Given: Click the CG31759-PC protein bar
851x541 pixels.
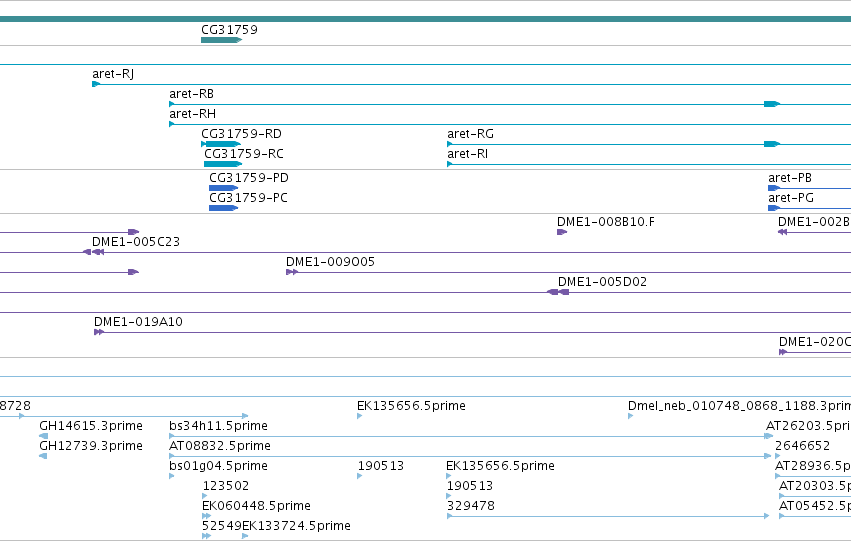Looking at the screenshot, I should (224, 208).
